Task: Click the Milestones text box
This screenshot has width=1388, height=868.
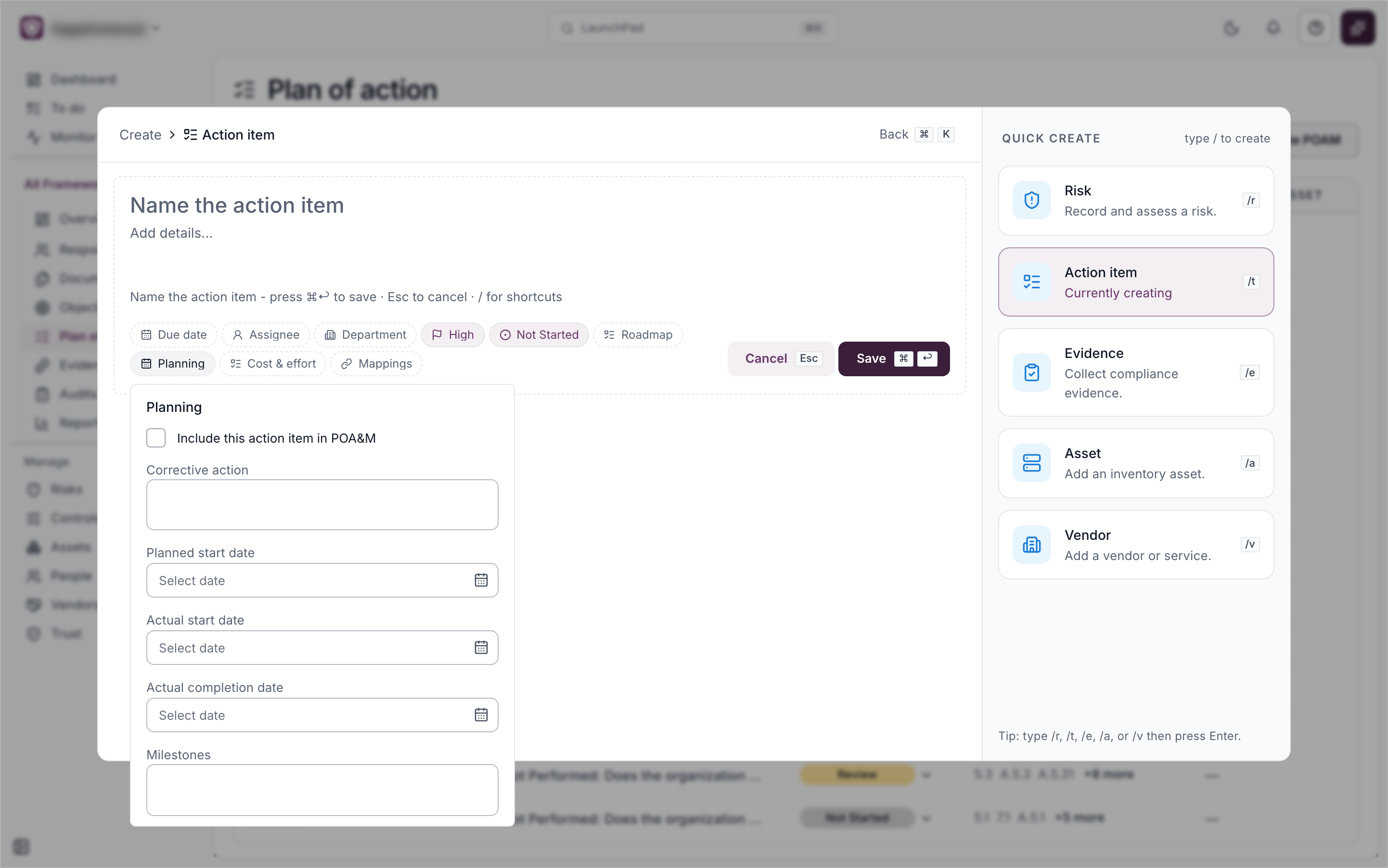Action: tap(322, 790)
